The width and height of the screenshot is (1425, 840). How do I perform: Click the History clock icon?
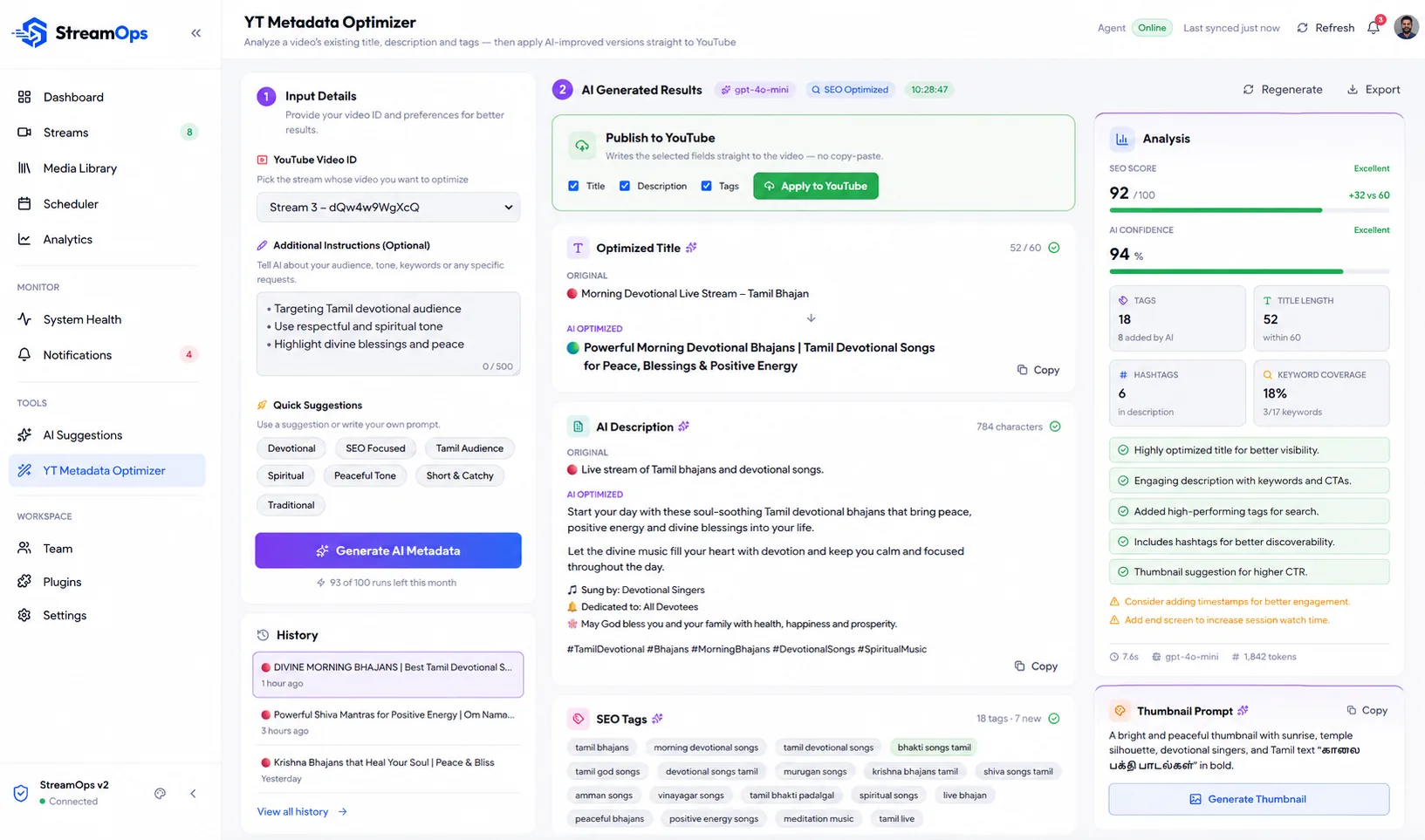tap(263, 635)
